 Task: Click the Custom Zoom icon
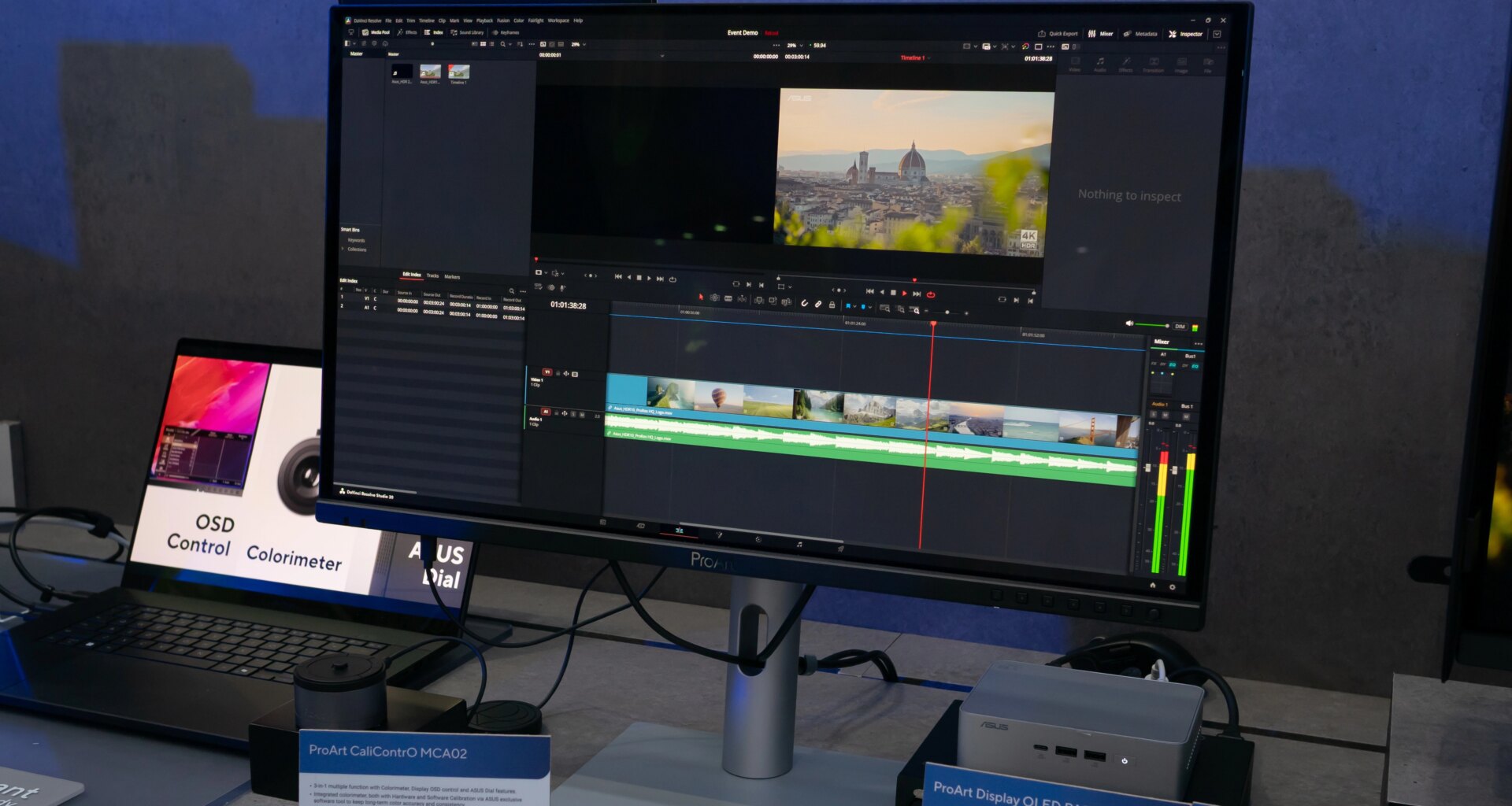point(914,310)
